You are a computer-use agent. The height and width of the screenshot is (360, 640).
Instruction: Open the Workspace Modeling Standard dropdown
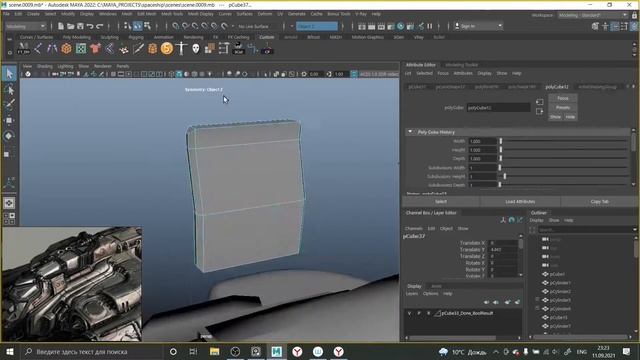pyautogui.click(x=593, y=15)
